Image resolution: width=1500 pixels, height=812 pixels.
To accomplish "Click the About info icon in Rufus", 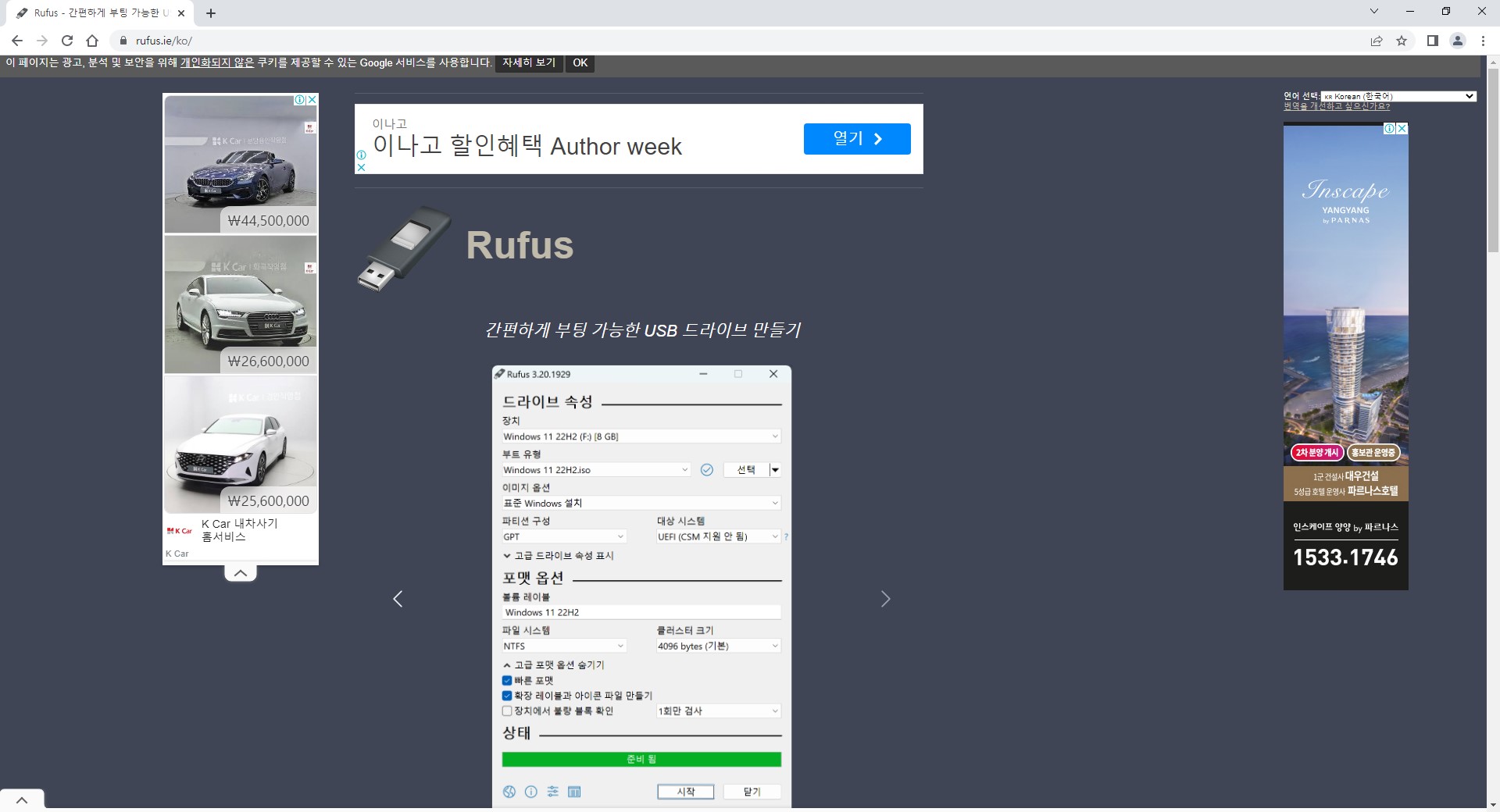I will [532, 792].
